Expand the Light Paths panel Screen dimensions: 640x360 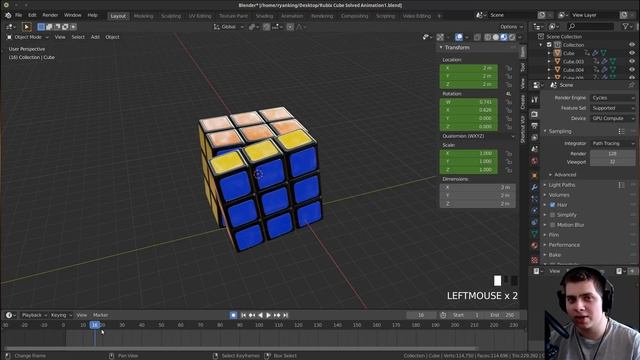coord(562,185)
